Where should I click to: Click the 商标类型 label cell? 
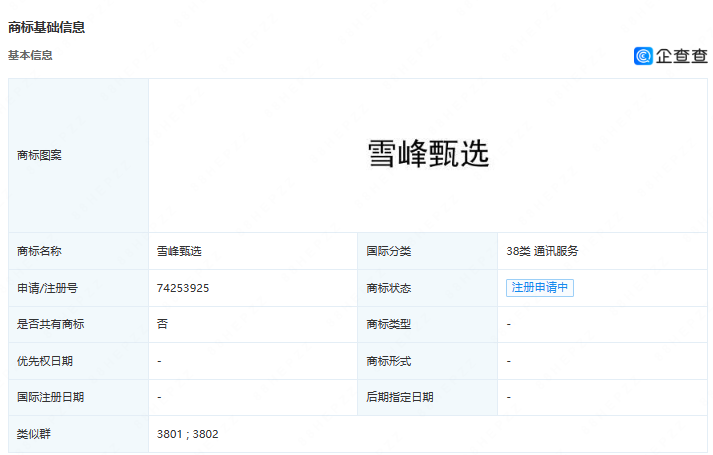click(427, 325)
